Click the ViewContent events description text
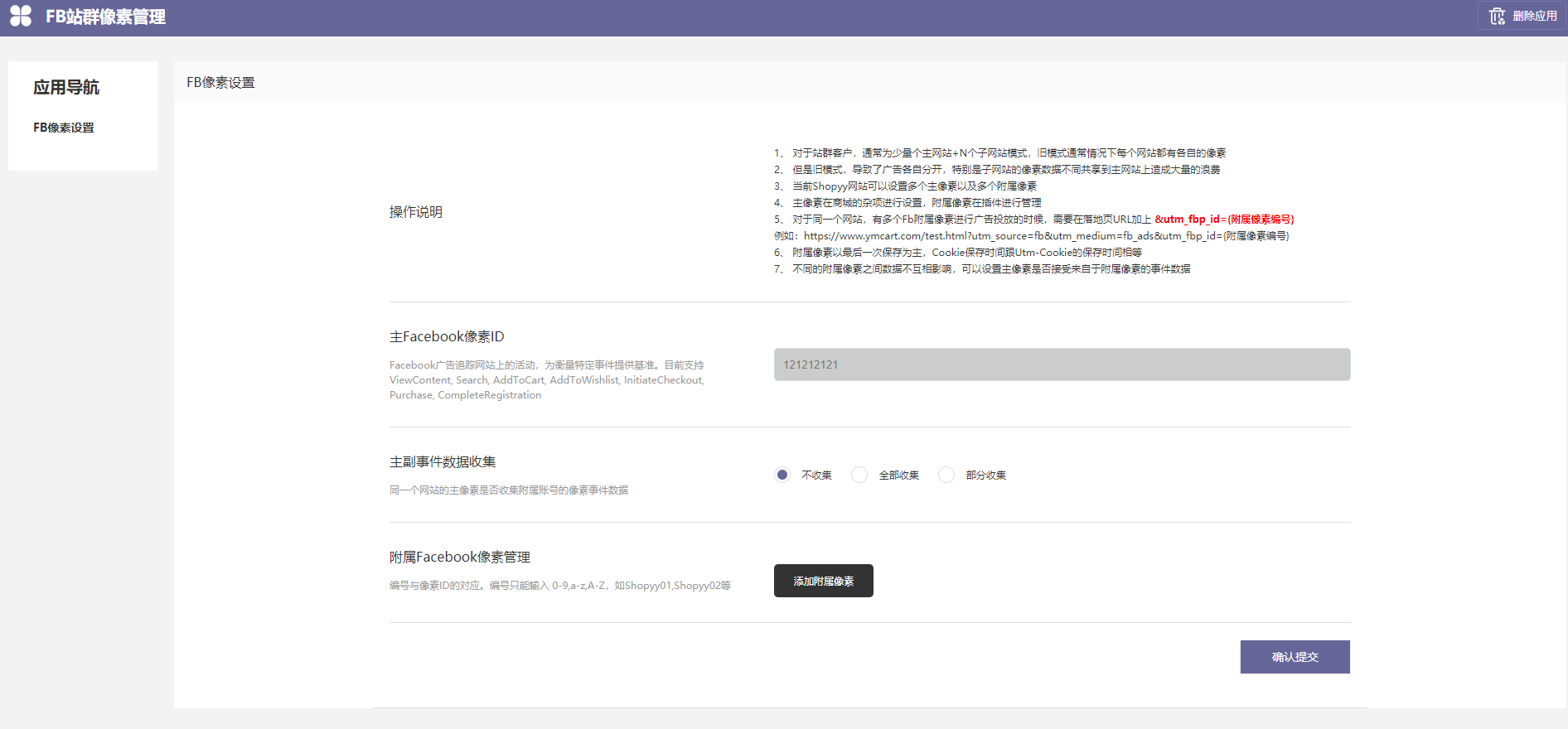1568x729 pixels. [547, 379]
